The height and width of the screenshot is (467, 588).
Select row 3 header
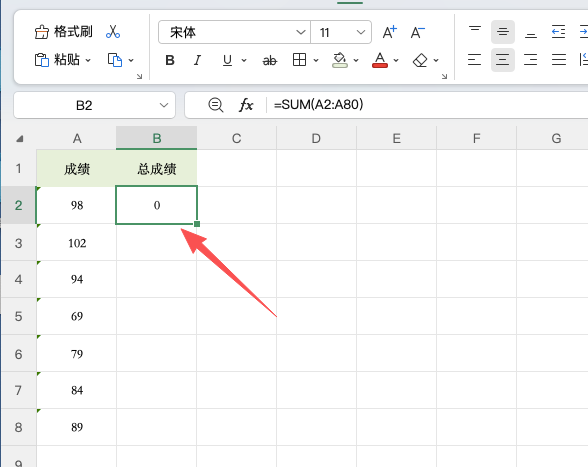(19, 243)
